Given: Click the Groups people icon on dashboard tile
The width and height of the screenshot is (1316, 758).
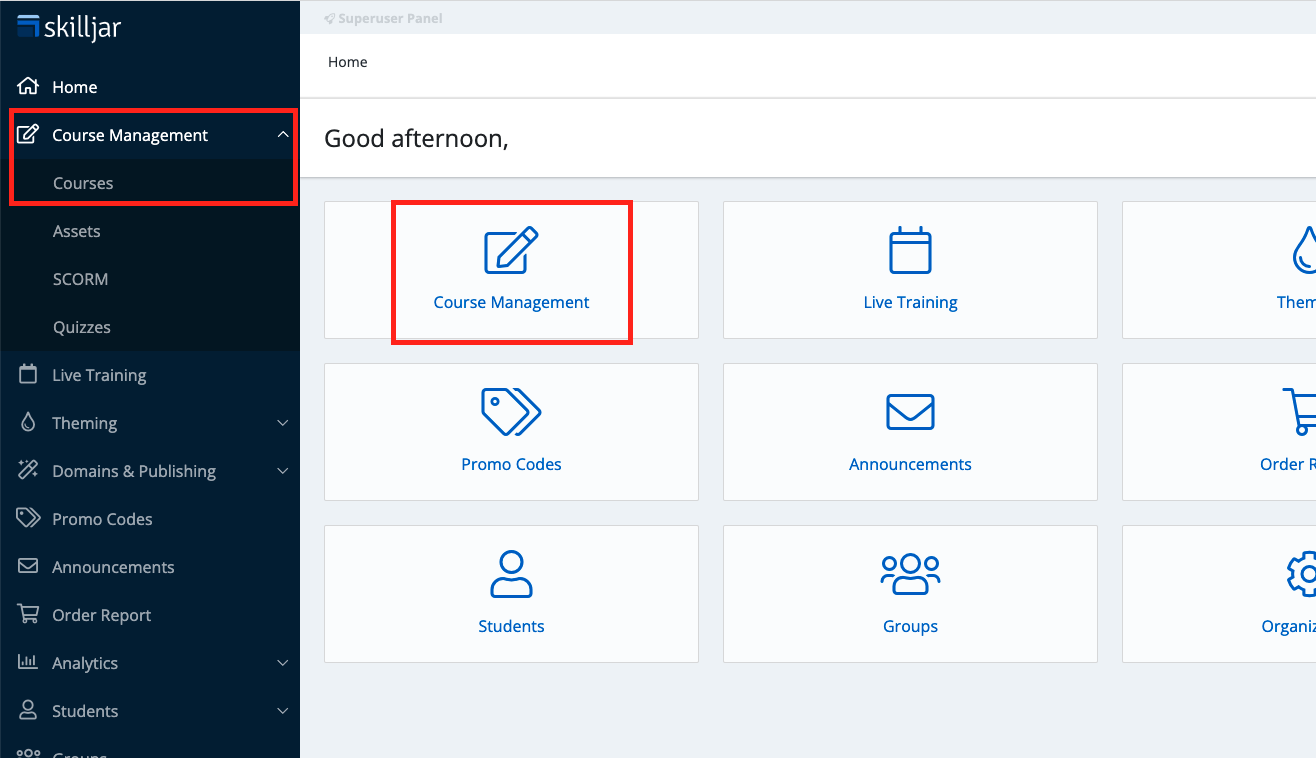Looking at the screenshot, I should click(910, 575).
